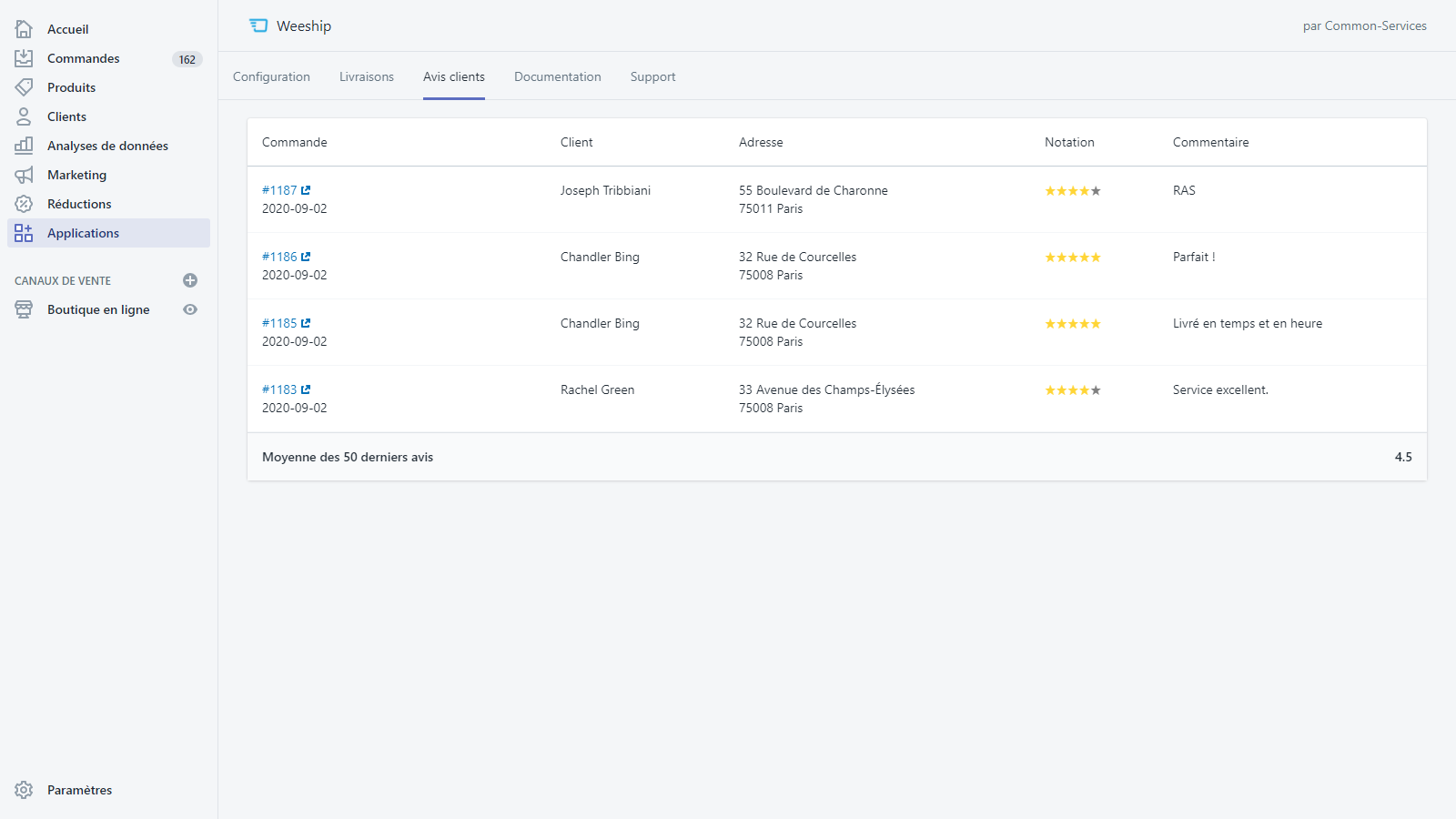Click the Service excellent. comment
This screenshot has height=819, width=1456.
click(x=1220, y=389)
